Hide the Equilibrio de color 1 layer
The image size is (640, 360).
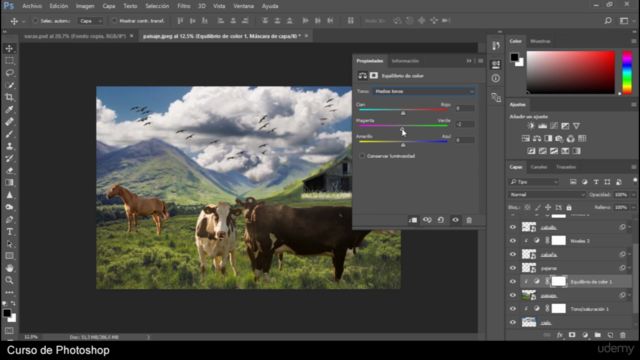513,282
